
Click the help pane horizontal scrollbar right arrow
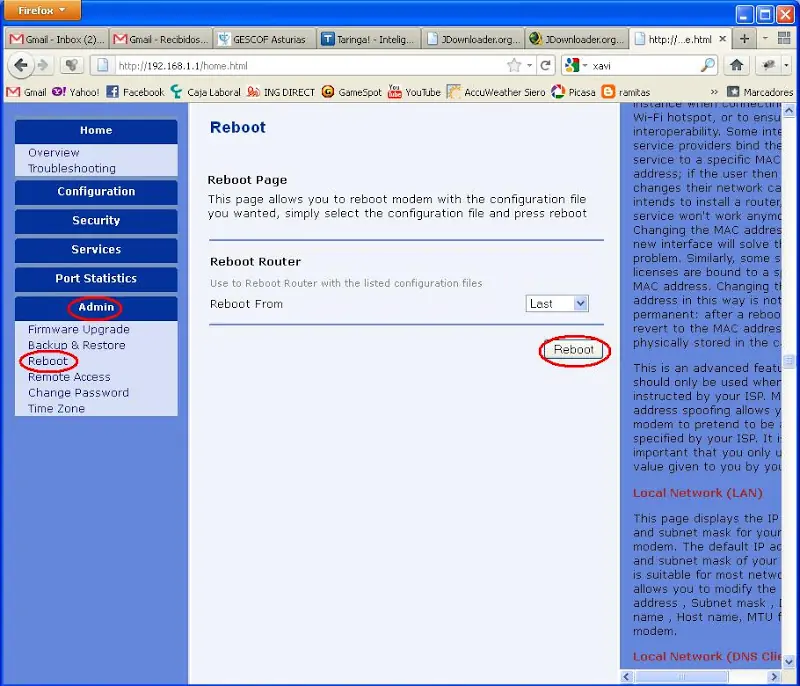(774, 677)
